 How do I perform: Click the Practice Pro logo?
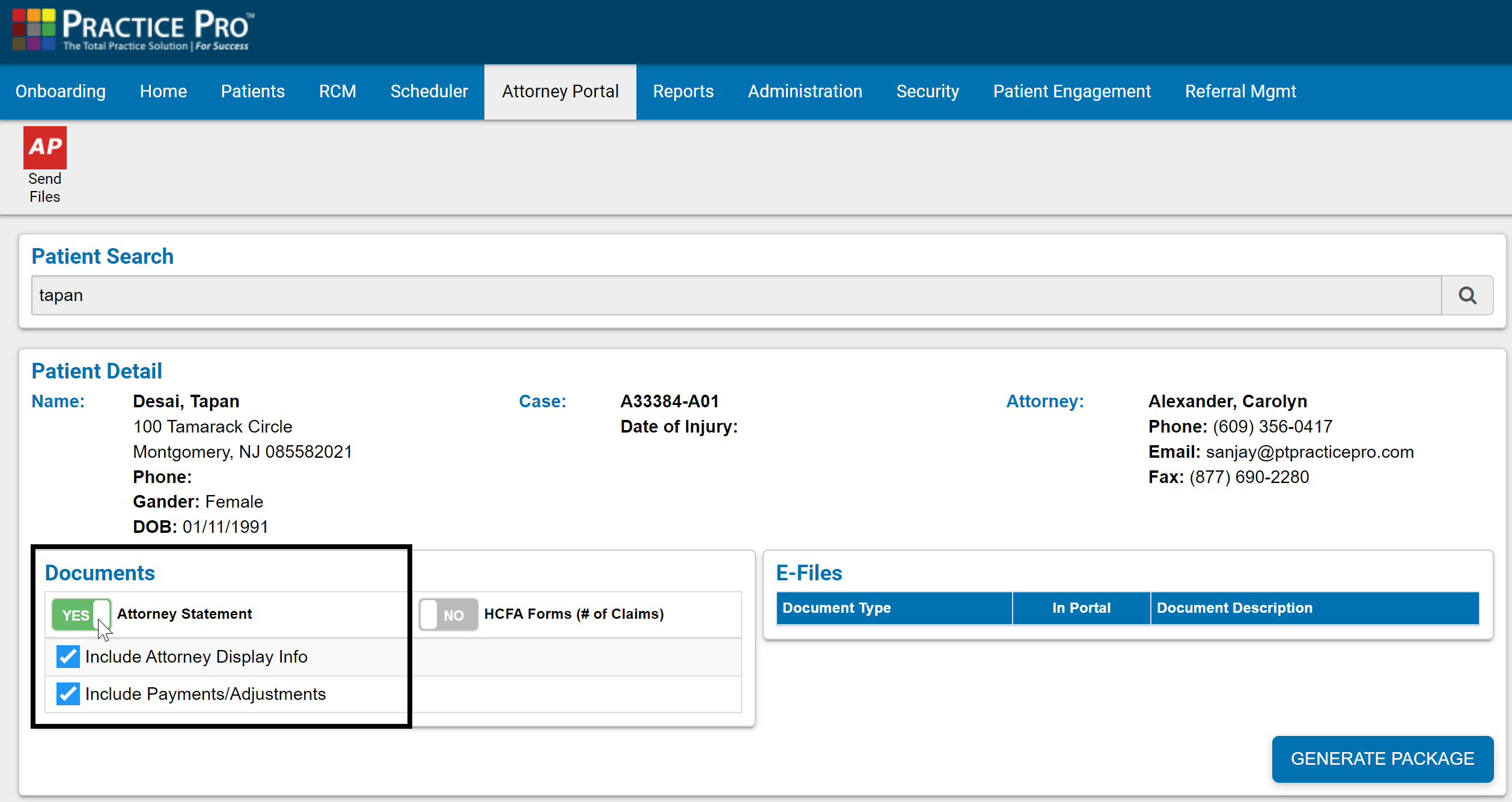pos(131,29)
